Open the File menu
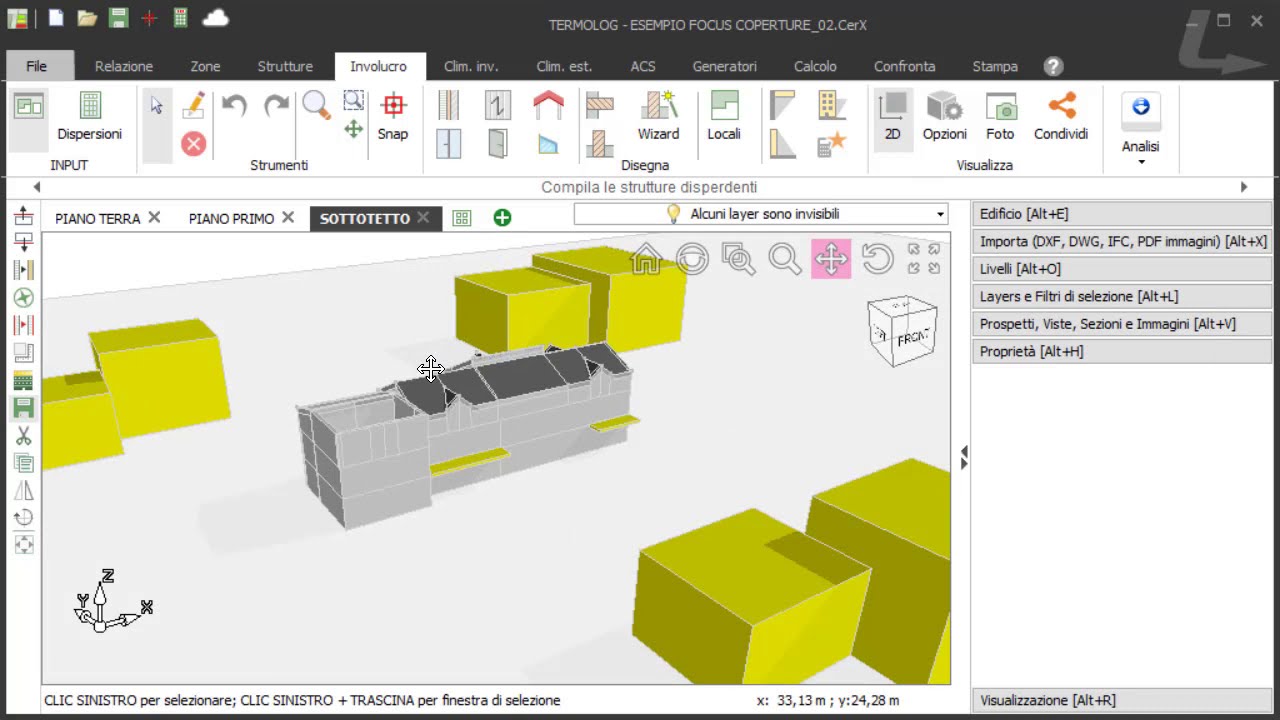1280x720 pixels. pos(37,66)
